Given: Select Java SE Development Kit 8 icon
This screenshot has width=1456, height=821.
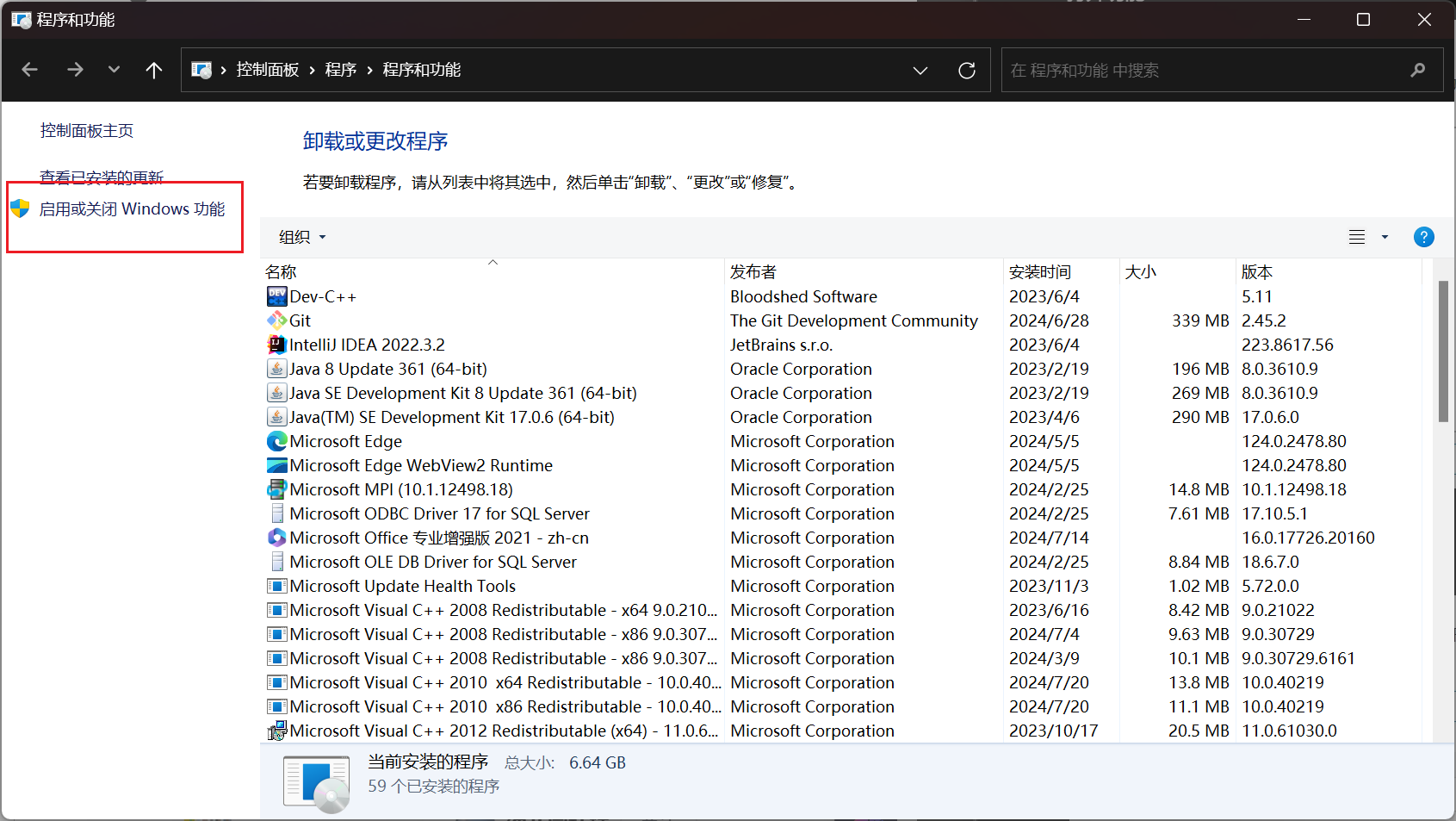Looking at the screenshot, I should 276,393.
